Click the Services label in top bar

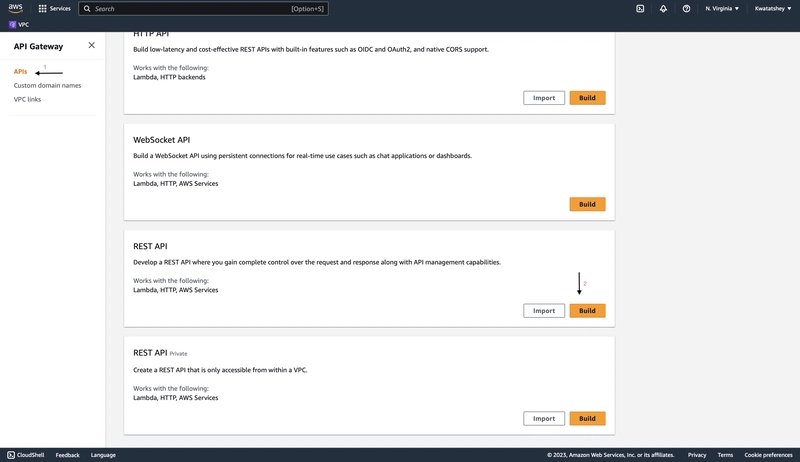tap(60, 9)
